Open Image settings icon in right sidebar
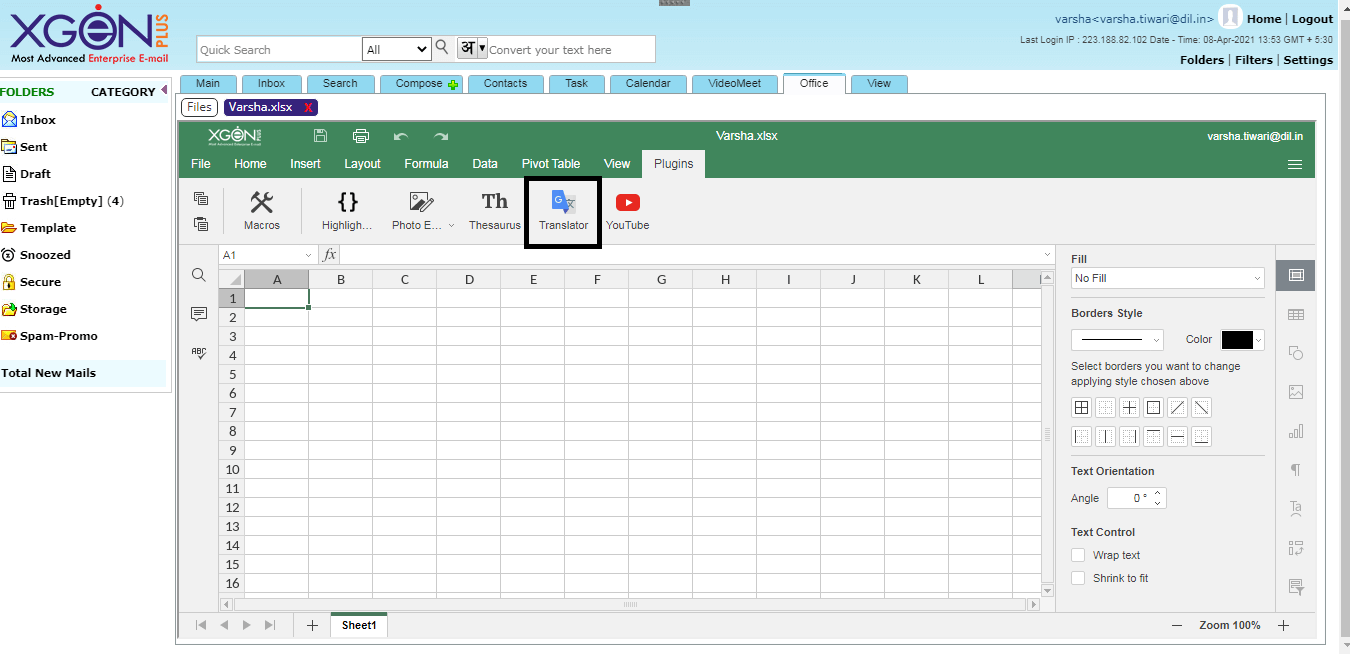The width and height of the screenshot is (1350, 657). click(x=1296, y=392)
